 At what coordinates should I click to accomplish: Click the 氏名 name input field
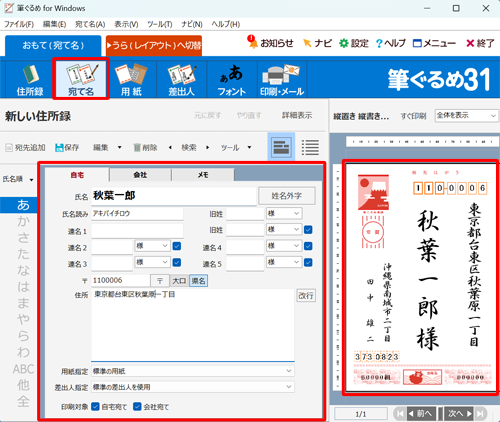tap(174, 196)
